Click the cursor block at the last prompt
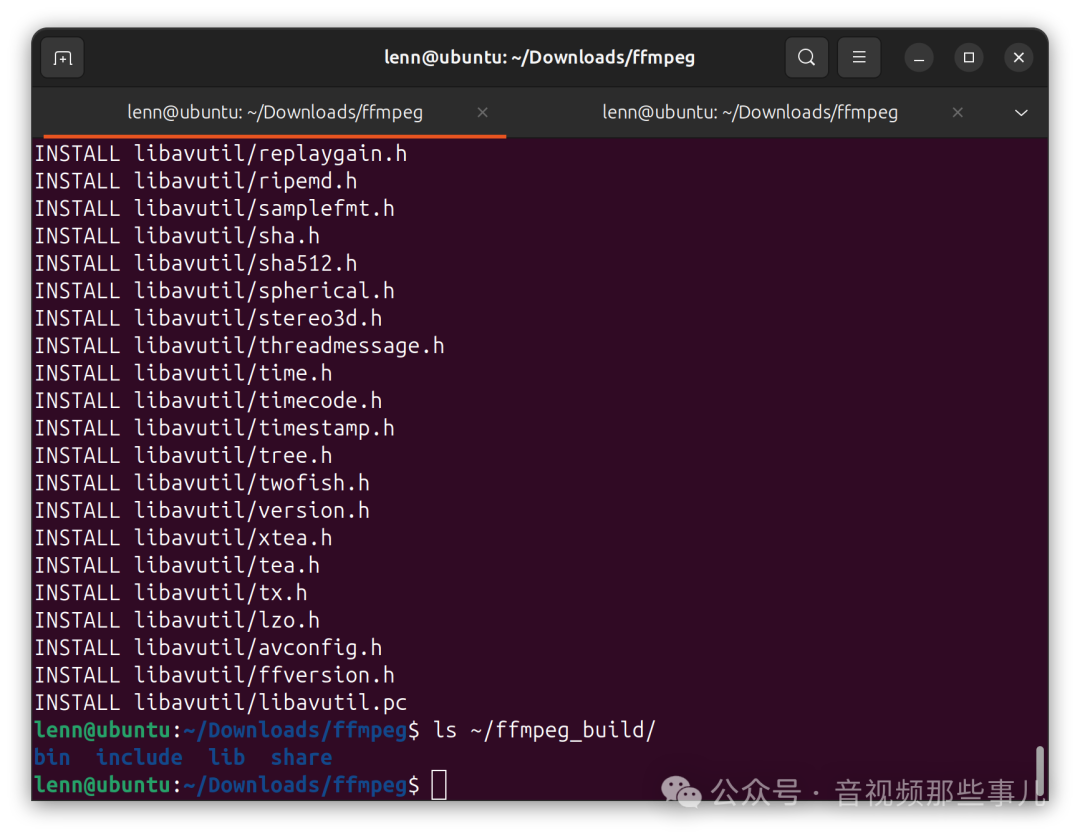1080x836 pixels. (x=439, y=785)
